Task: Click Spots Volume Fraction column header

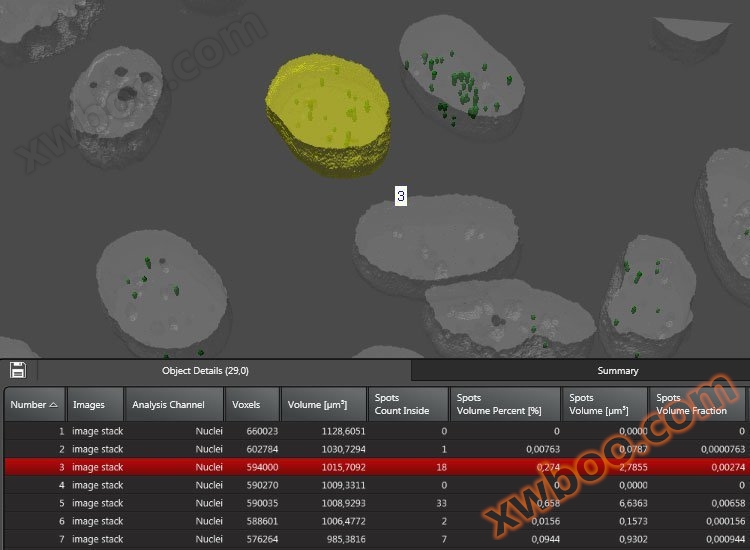Action: point(697,405)
